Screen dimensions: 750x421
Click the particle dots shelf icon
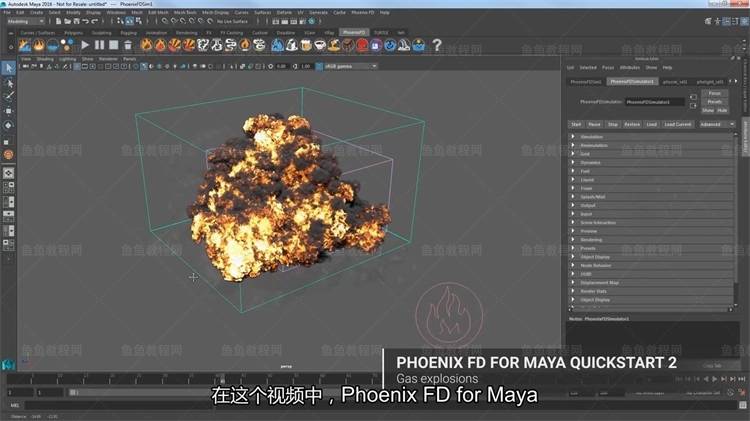67,45
